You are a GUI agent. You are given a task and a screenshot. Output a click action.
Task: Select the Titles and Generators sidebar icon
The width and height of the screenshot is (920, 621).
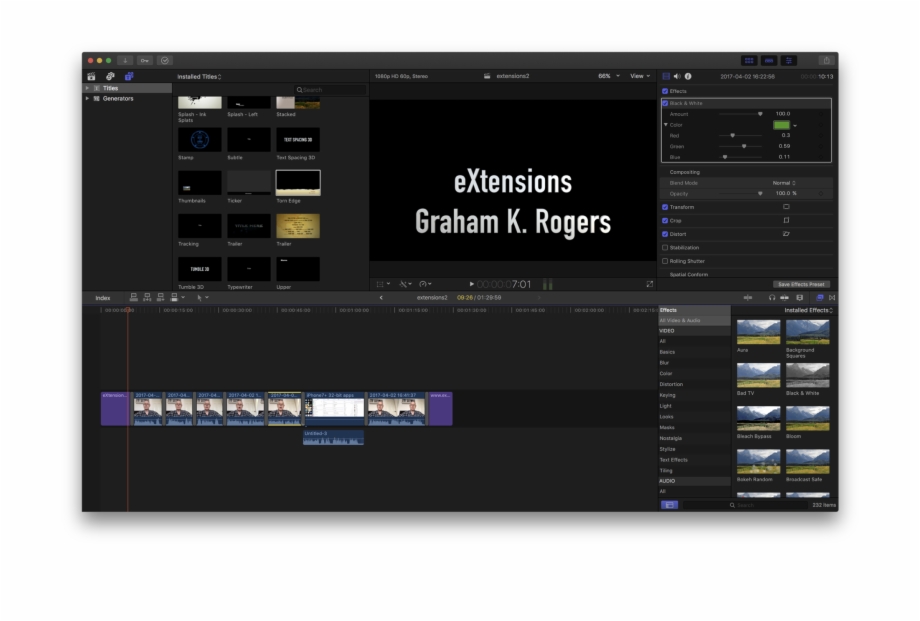(128, 76)
